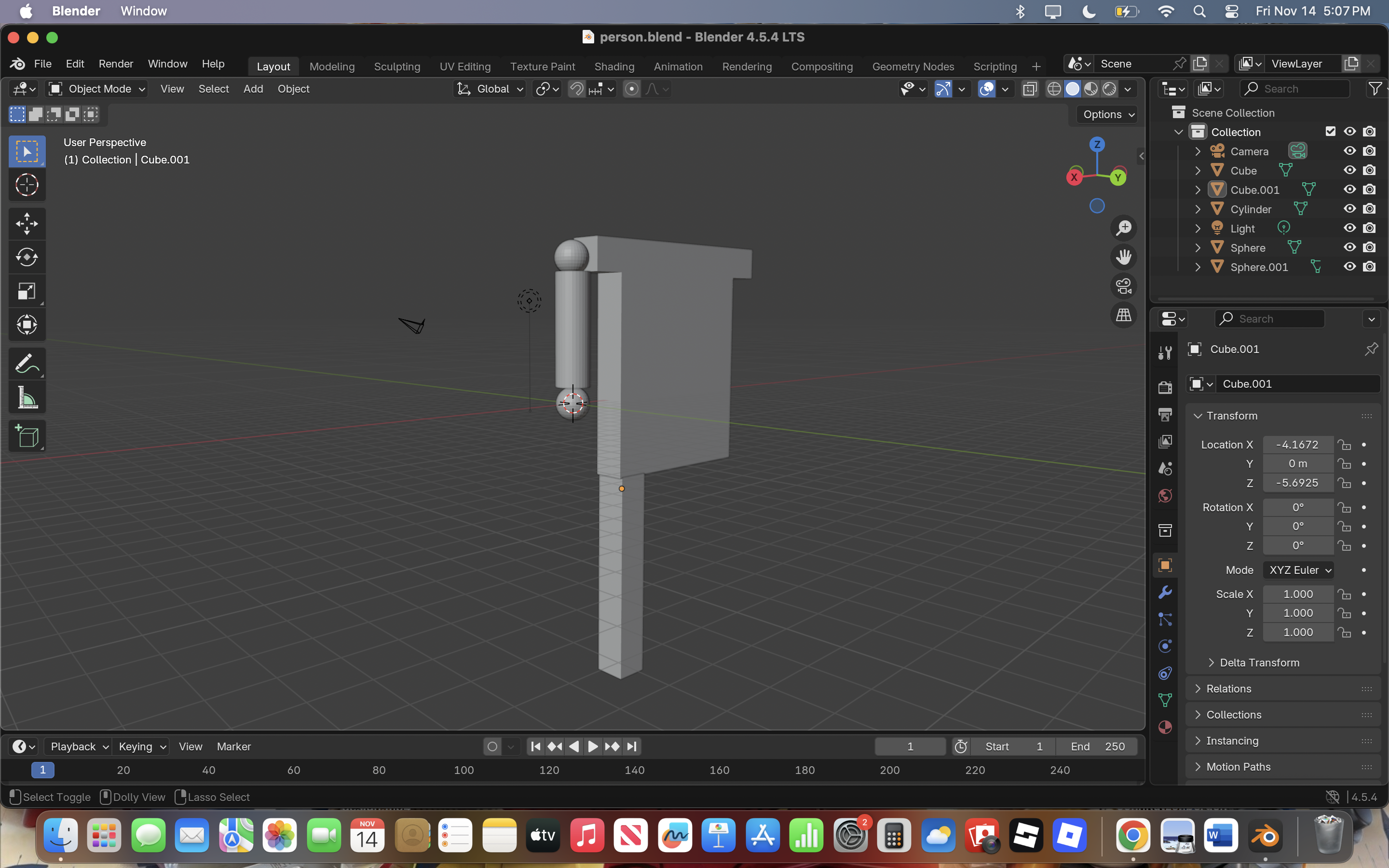Open the Modifiers properties tab
Viewport: 1389px width, 868px height.
click(1165, 593)
